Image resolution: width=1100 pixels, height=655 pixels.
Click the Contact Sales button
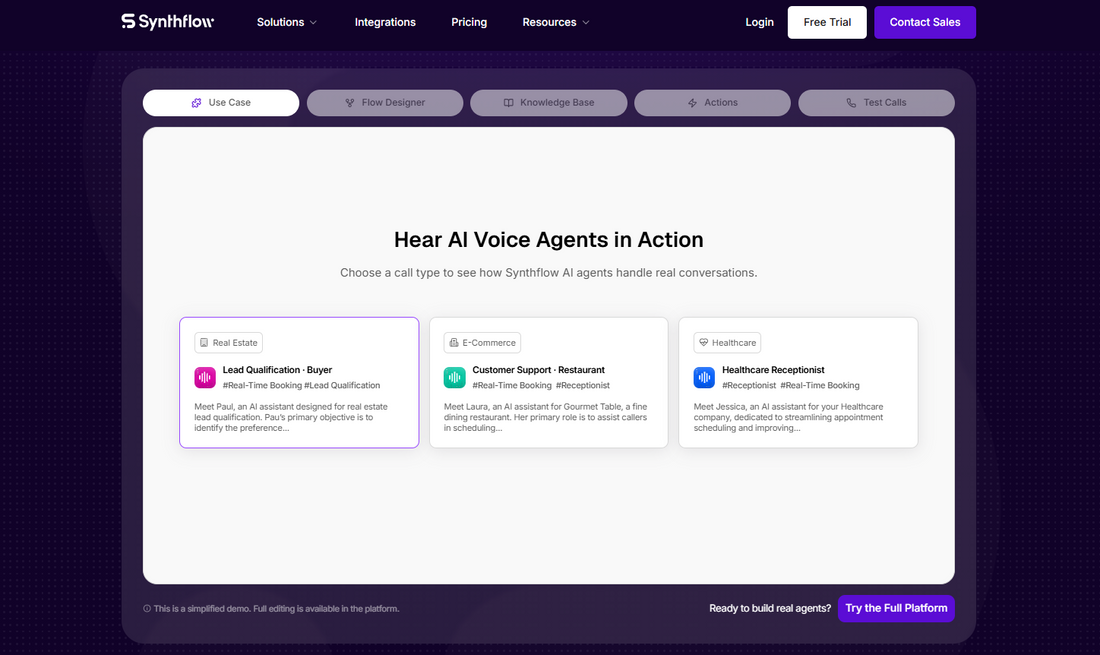[x=924, y=21]
